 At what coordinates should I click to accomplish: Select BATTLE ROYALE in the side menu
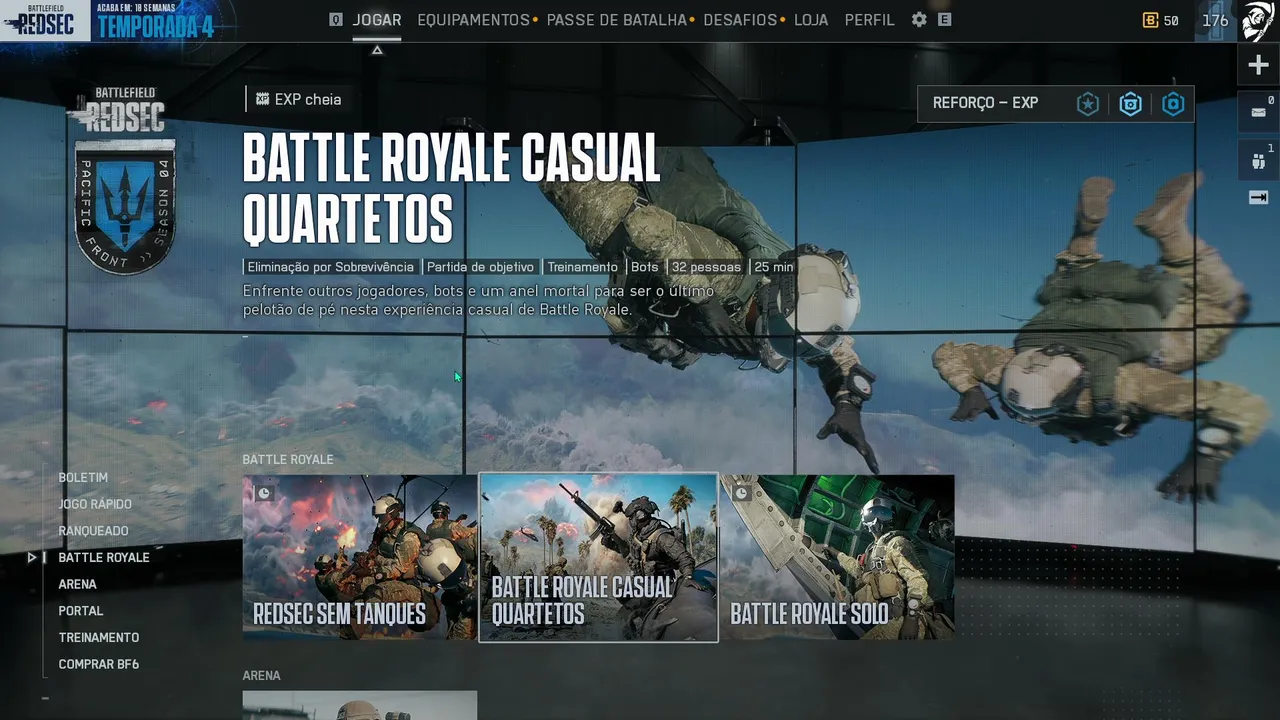pyautogui.click(x=104, y=558)
